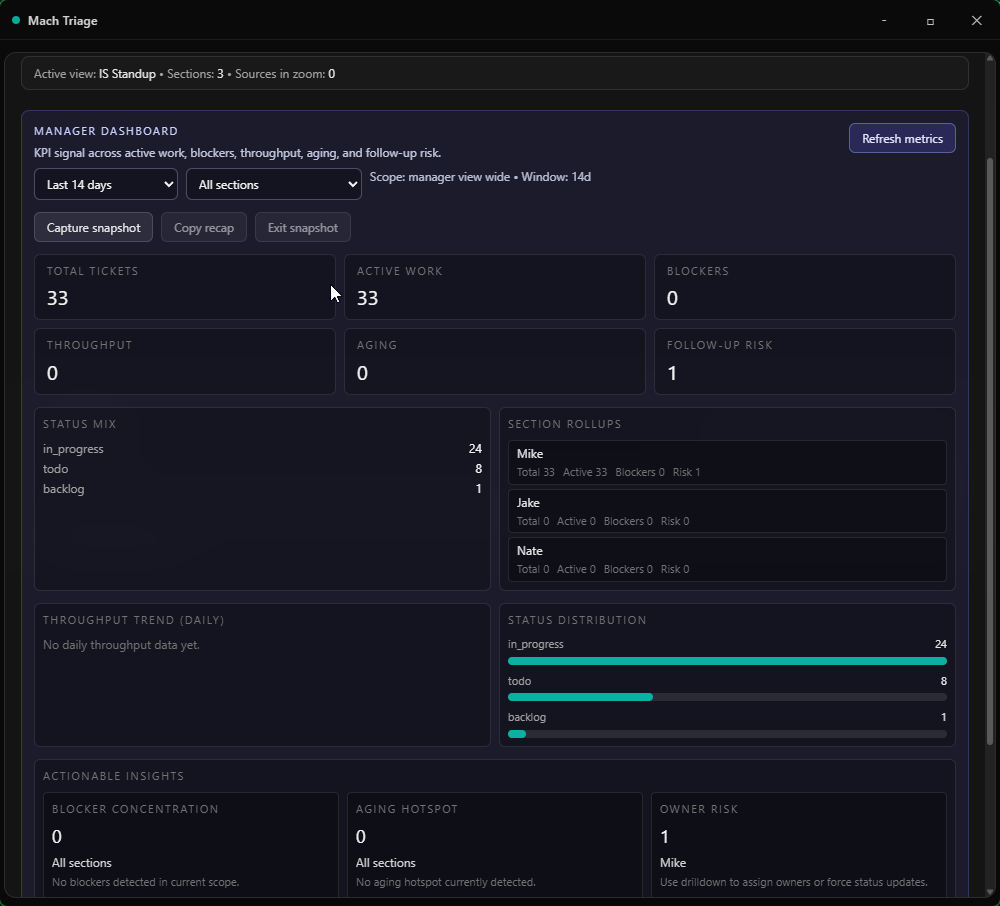Open Owner Risk insight card for Mike
This screenshot has width=1000, height=906.
coord(798,845)
